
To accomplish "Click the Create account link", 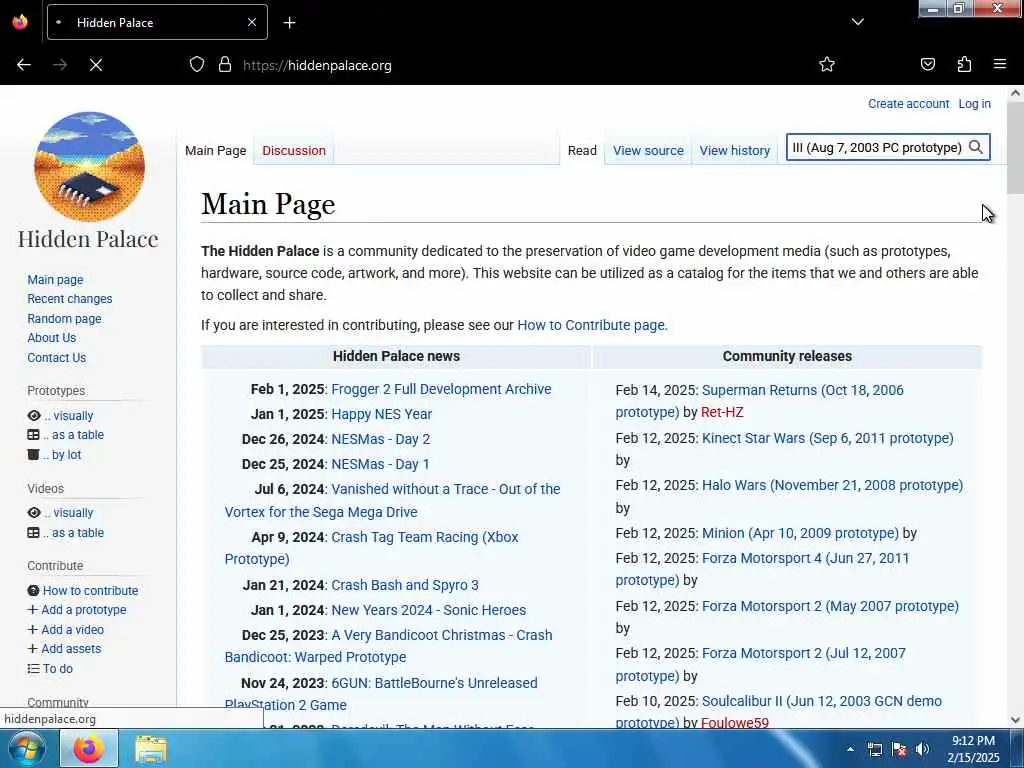I will 908,104.
